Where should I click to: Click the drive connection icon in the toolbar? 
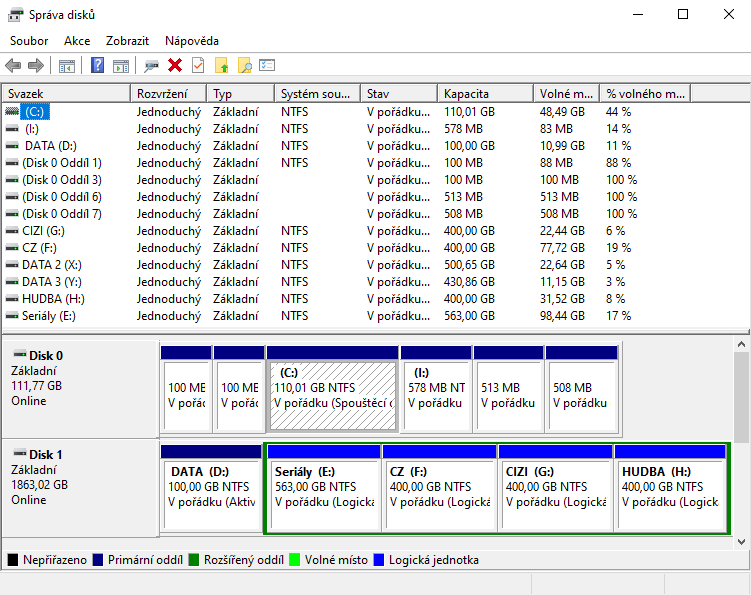coord(151,66)
